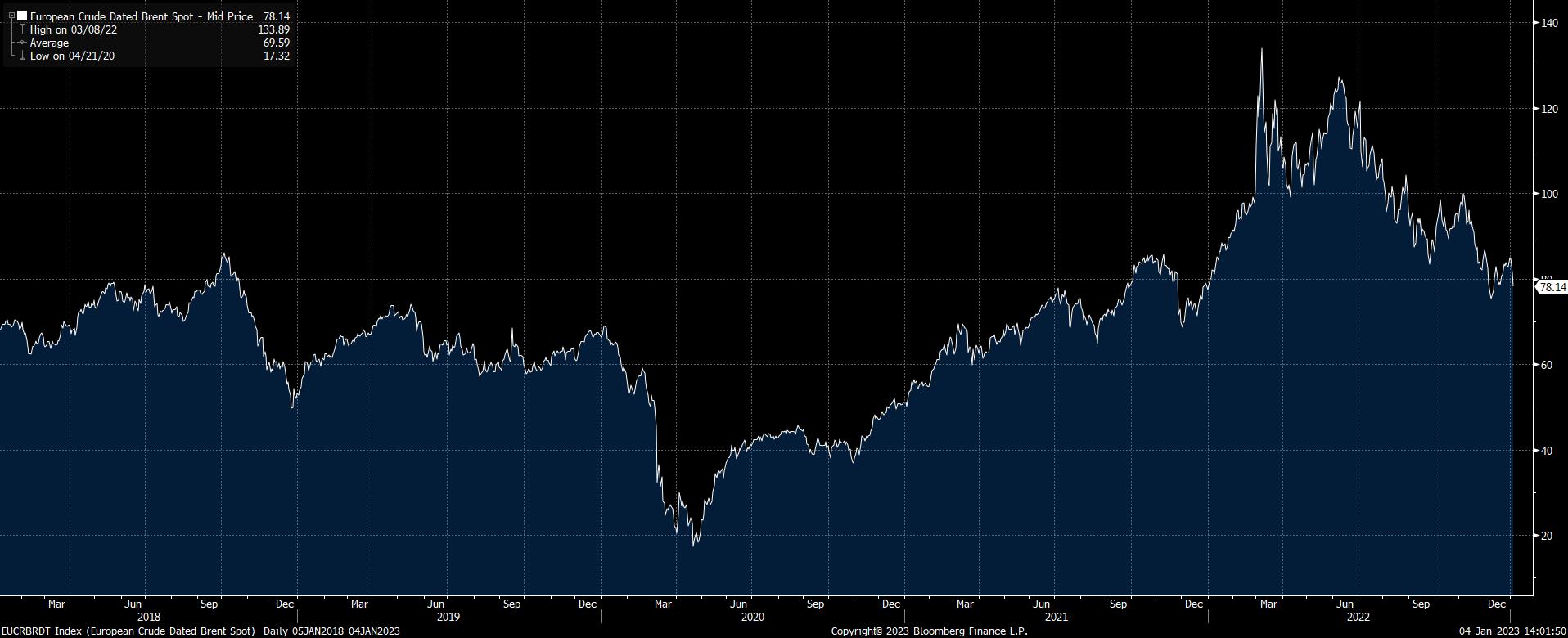Click the 2018 year label on time axis
1568x638 pixels.
[149, 617]
